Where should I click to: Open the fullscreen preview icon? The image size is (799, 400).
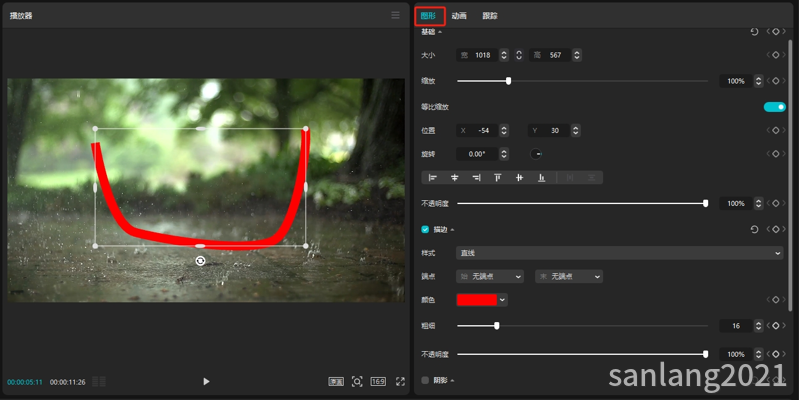click(400, 381)
